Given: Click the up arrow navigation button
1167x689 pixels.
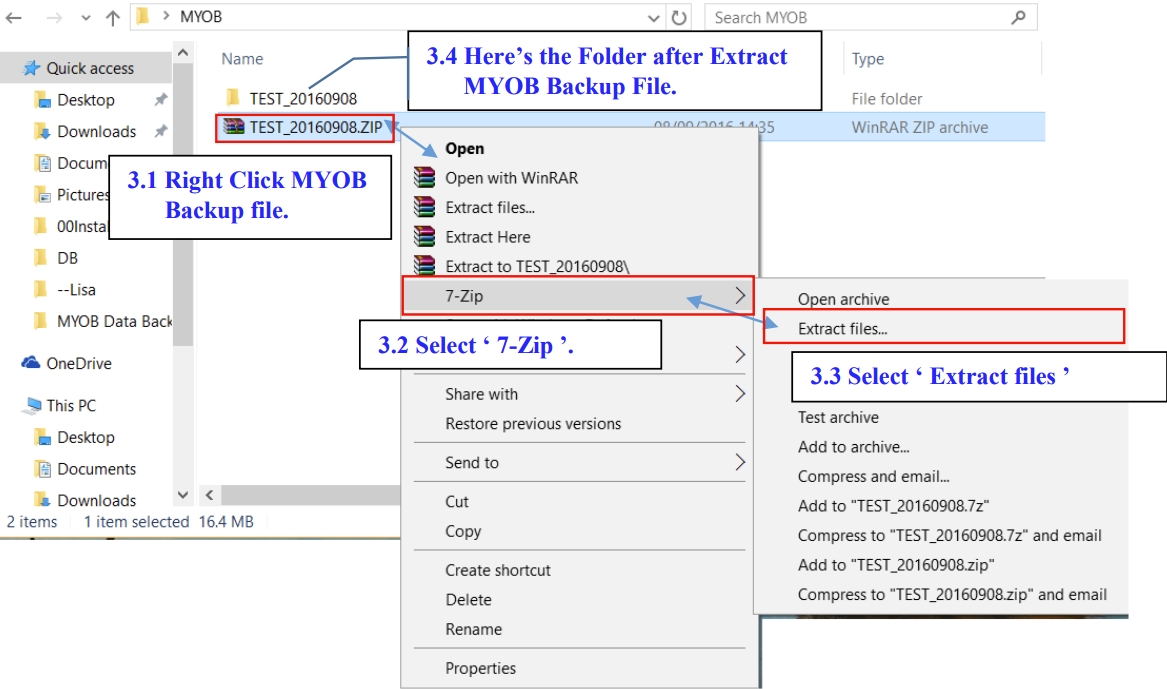Looking at the screenshot, I should [x=112, y=17].
